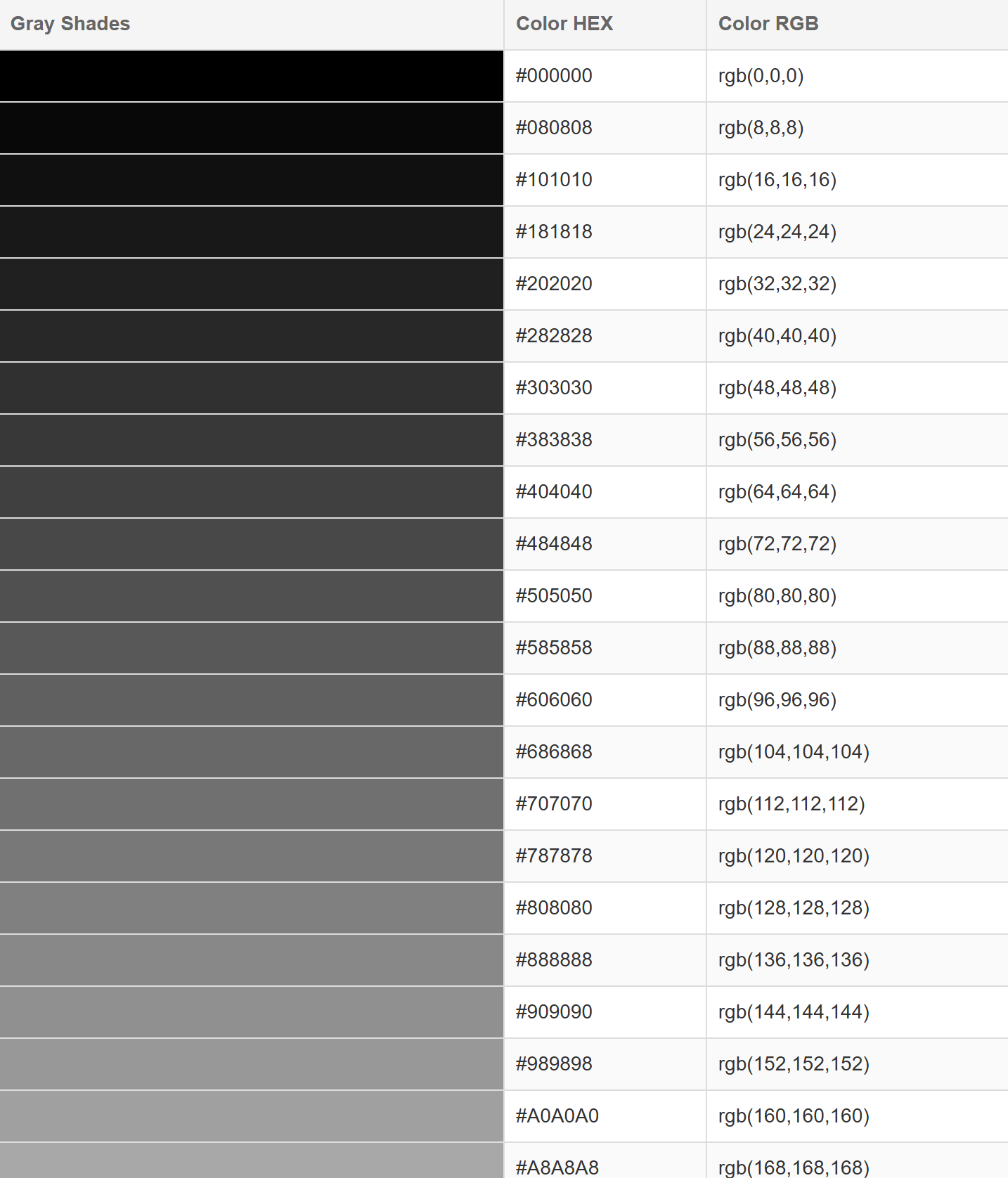Click the Gray Shades column header
Screen dimensions: 1008x1178
pos(70,24)
